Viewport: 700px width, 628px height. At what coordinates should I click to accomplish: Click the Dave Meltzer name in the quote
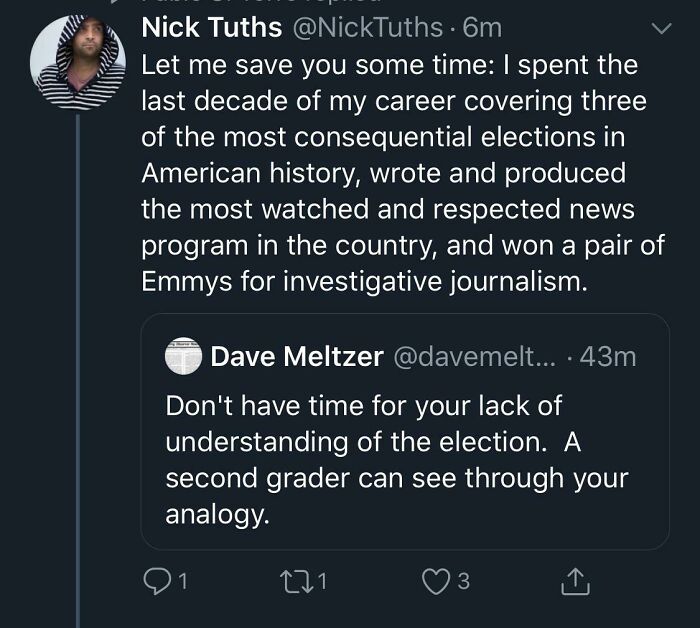point(297,357)
